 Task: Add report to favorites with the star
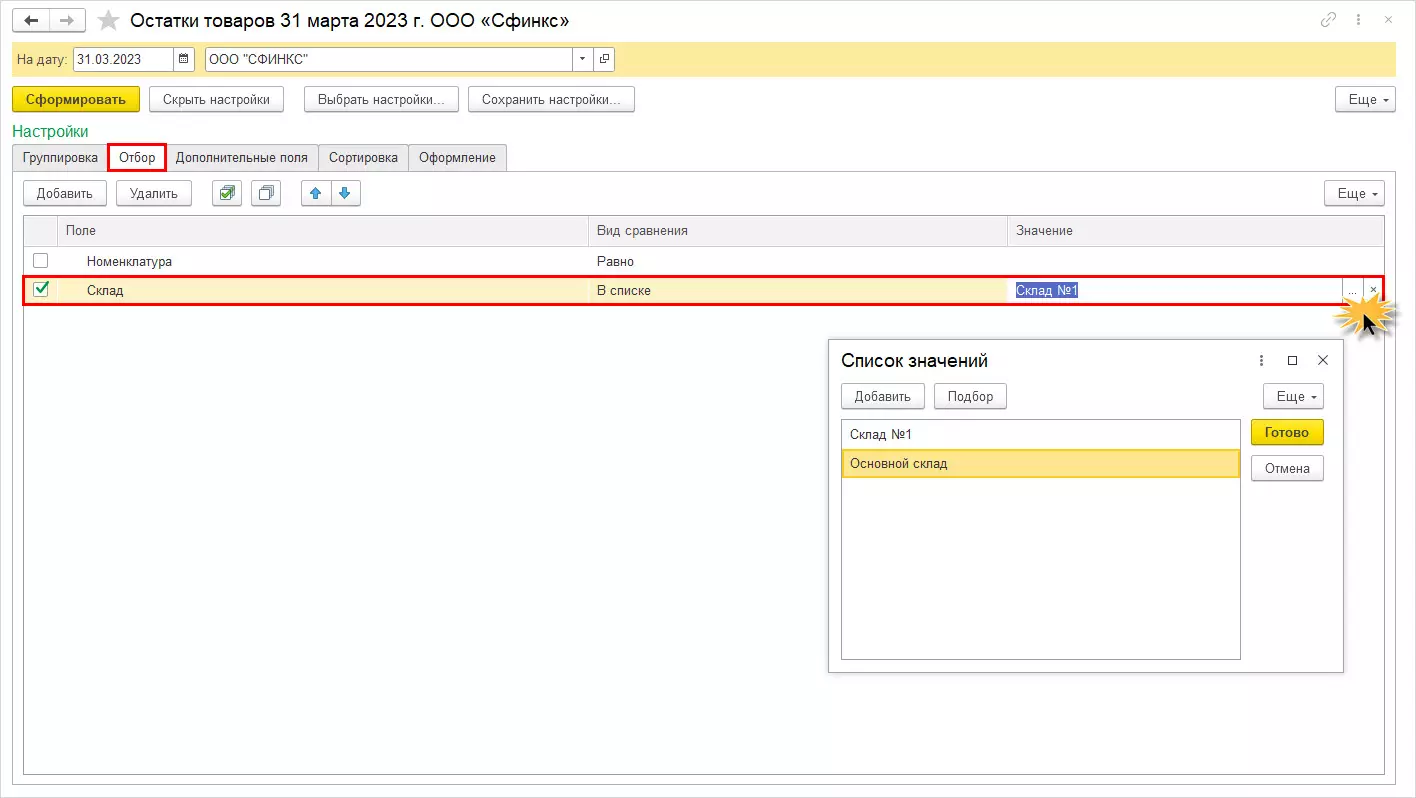pyautogui.click(x=109, y=20)
